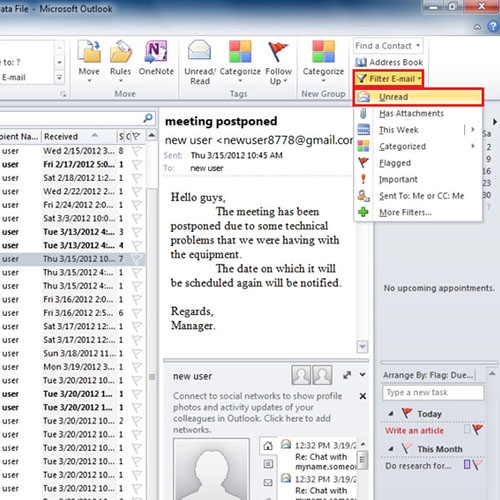Viewport: 500px width, 500px height.
Task: Select the Thu 3/15/2012 10... message
Action: coord(72,259)
